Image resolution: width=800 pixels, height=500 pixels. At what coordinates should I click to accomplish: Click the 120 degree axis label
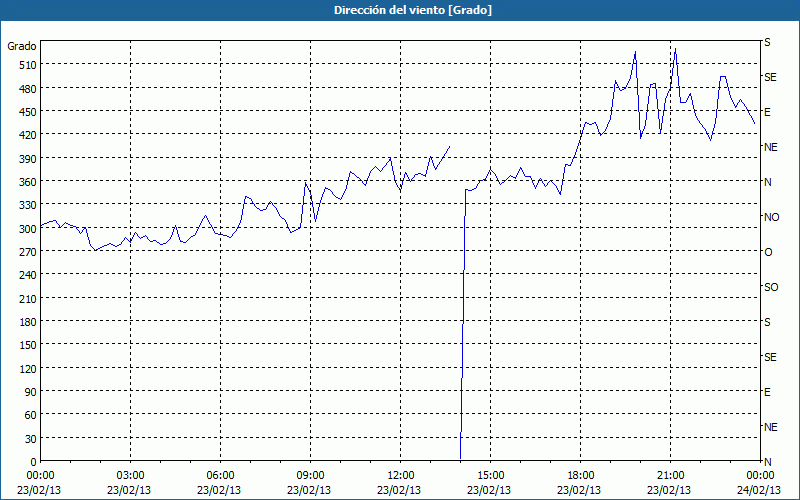point(29,368)
